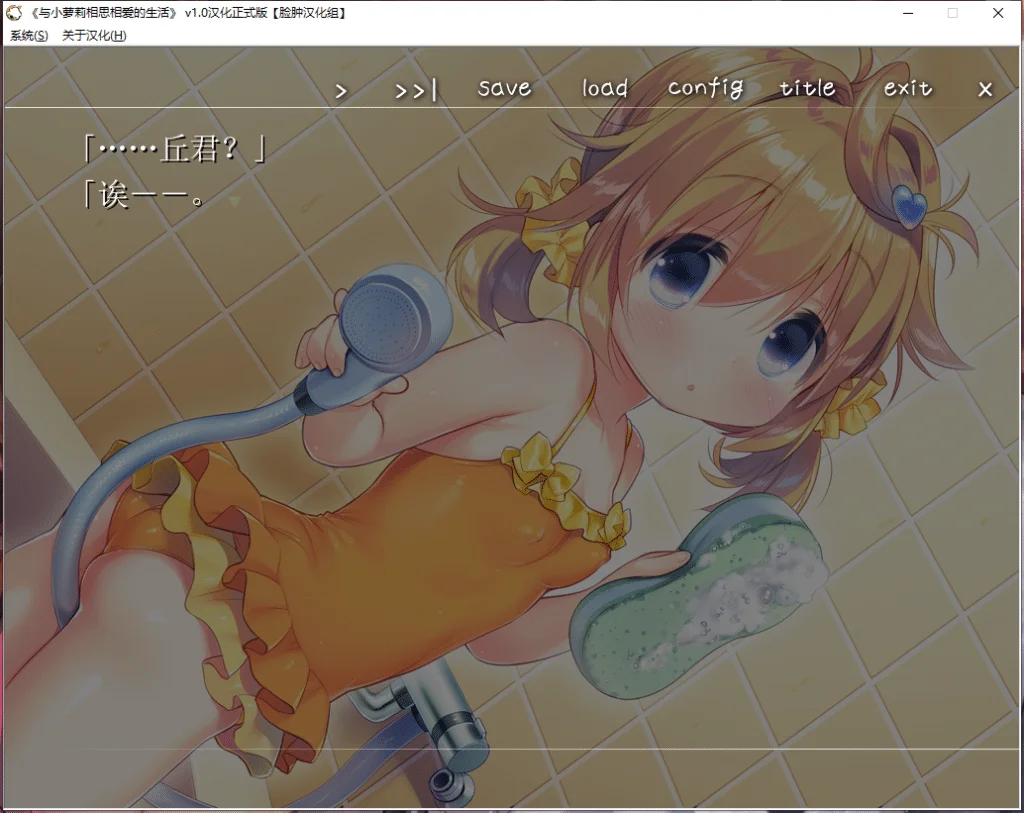1024x813 pixels.
Task: Start auto-play with the single arrow icon
Action: click(x=341, y=91)
